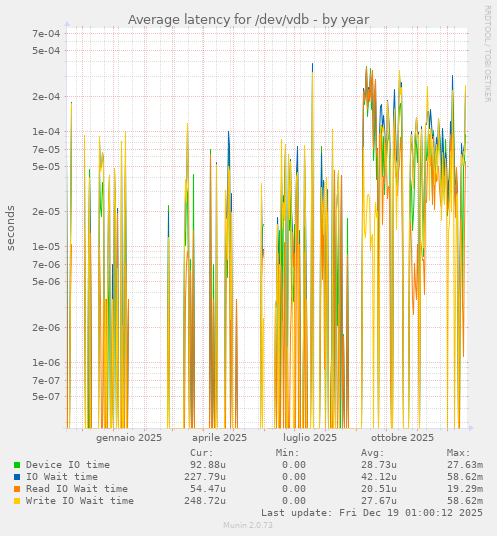Viewport: 497px width, 536px height.
Task: Click the 'Last update' timestamp line
Action: click(372, 513)
